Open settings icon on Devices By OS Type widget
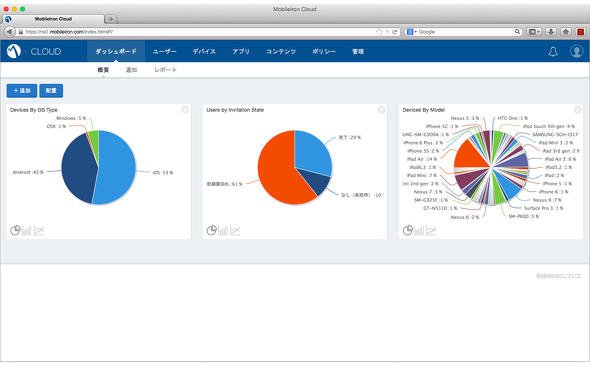The image size is (590, 366). (185, 109)
